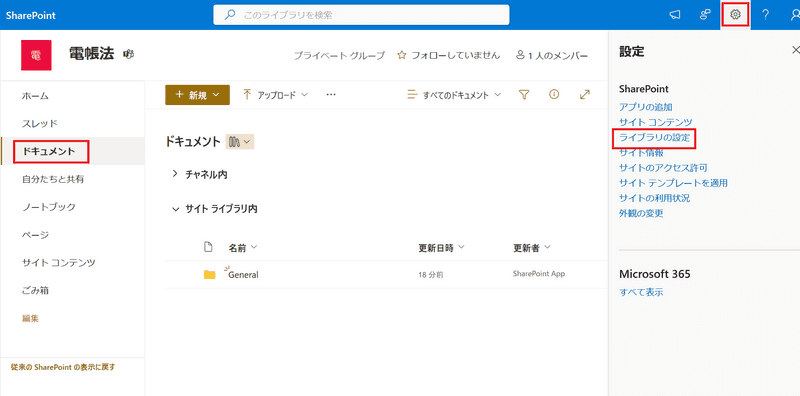Open the details pane info icon
Screen dimensions: 800x396
pyautogui.click(x=554, y=94)
